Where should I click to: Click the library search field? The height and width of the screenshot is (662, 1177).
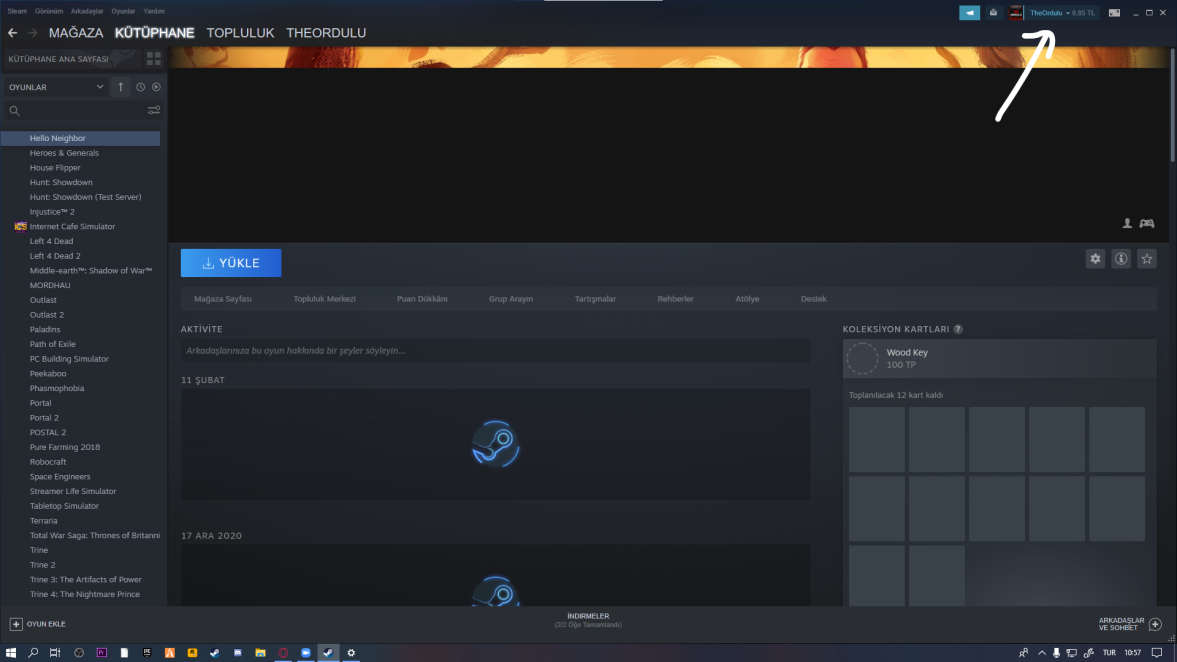pos(75,110)
